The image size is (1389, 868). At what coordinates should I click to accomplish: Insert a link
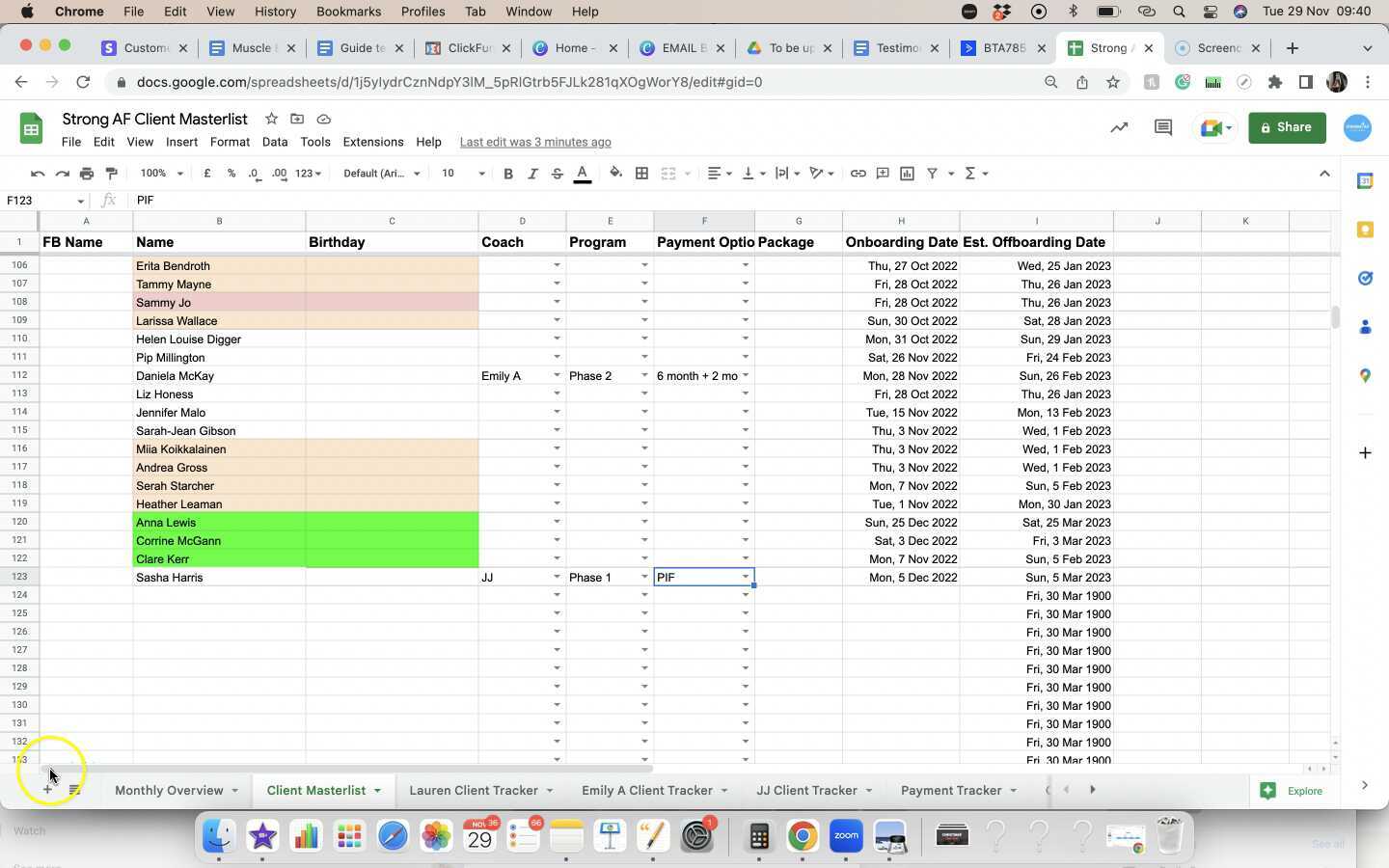click(858, 174)
